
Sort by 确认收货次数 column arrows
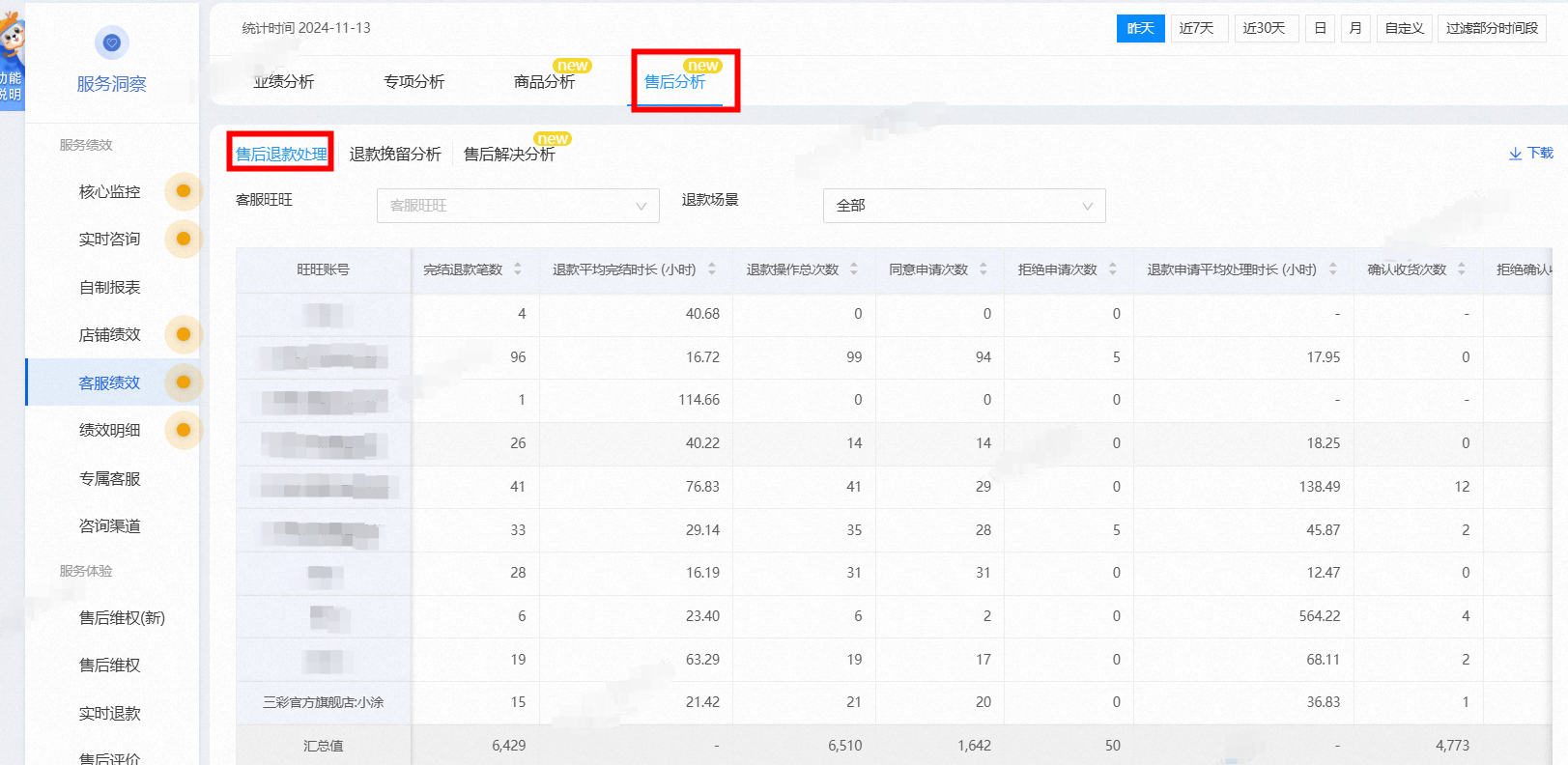1462,269
